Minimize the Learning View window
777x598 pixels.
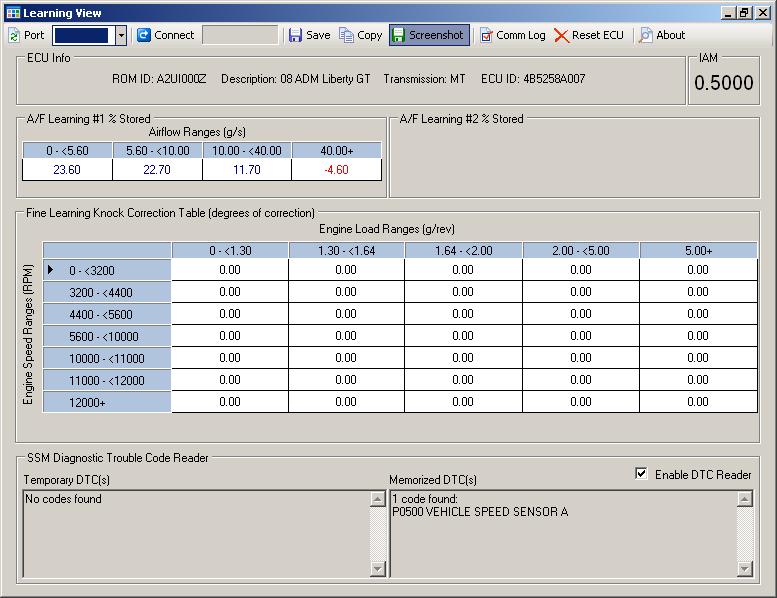tap(727, 13)
